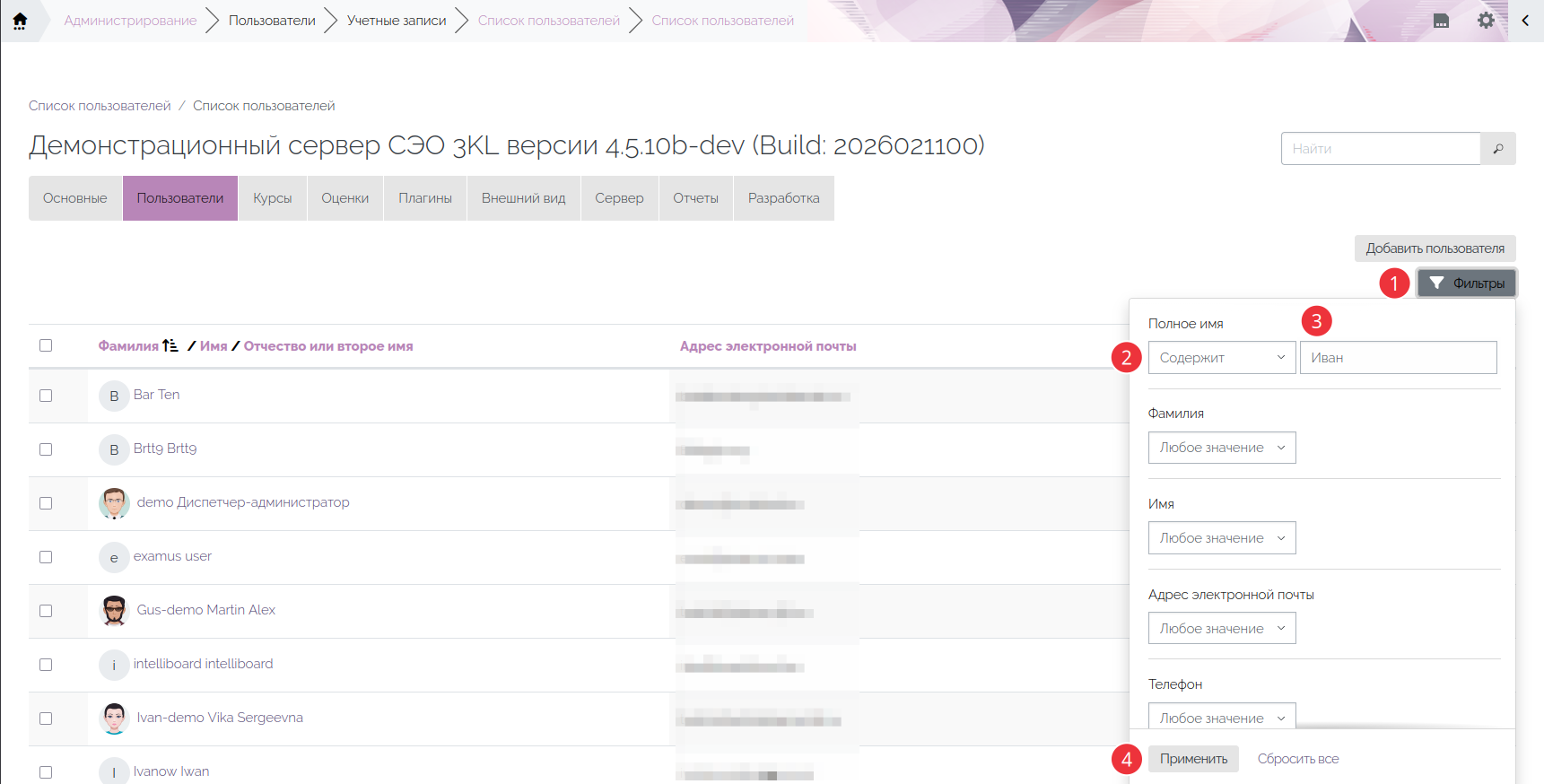Click the home icon in breadcrumb bar
This screenshot has height=784, width=1544.
(x=20, y=21)
